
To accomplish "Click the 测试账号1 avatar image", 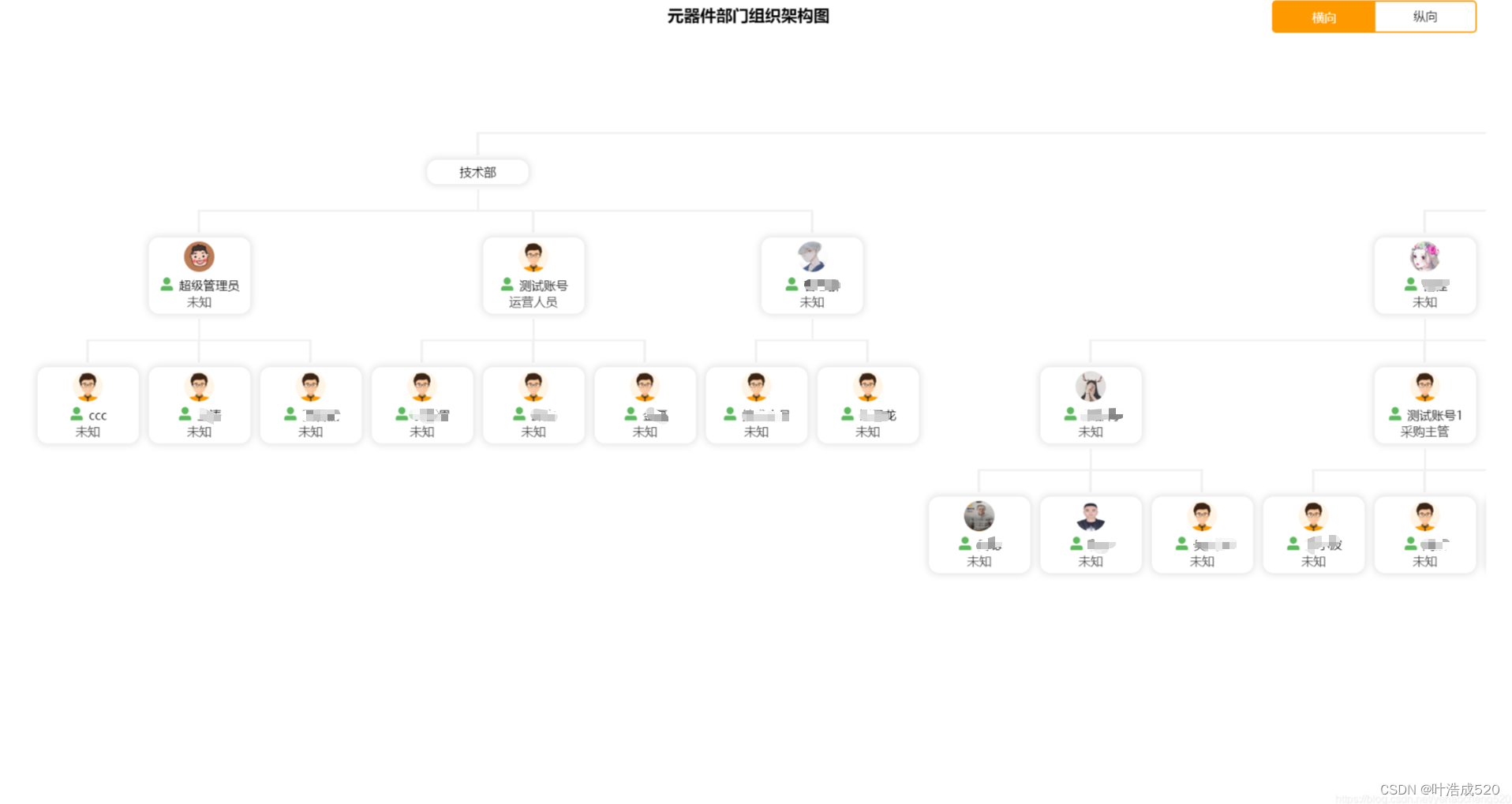I will coord(1424,387).
